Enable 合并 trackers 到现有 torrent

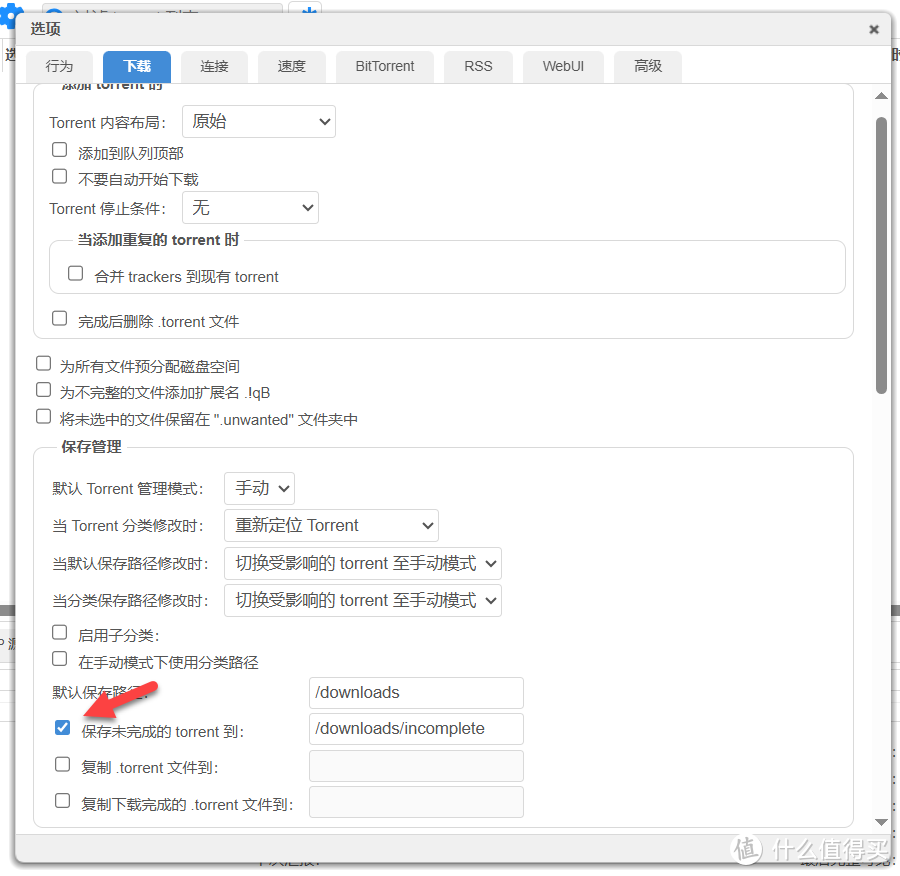coord(76,273)
